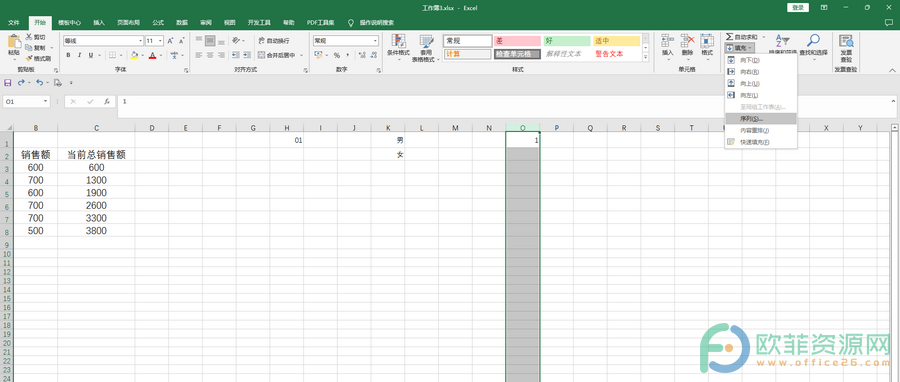Expand the underline style dropdown arrow
Viewport: 900px width, 382px height.
[x=98, y=56]
